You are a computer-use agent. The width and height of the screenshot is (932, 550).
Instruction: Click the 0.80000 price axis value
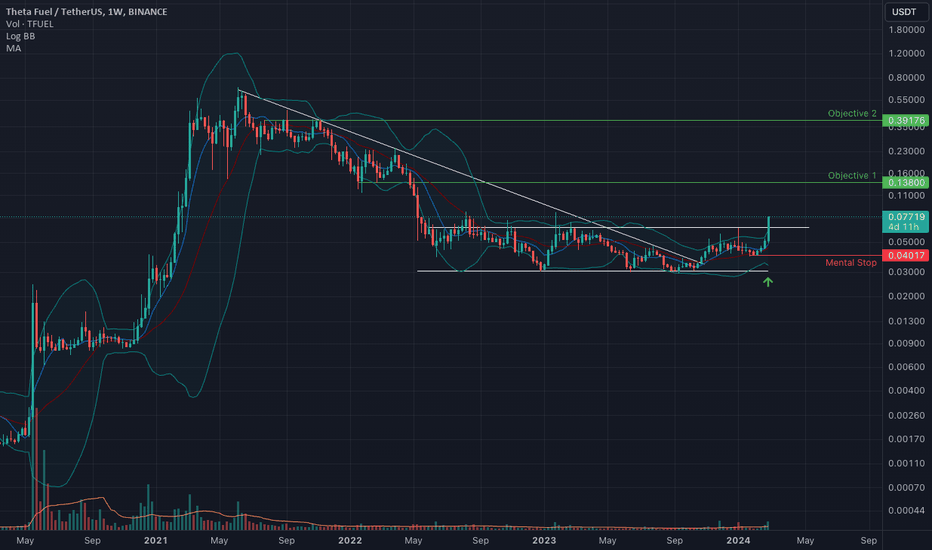tap(906, 77)
